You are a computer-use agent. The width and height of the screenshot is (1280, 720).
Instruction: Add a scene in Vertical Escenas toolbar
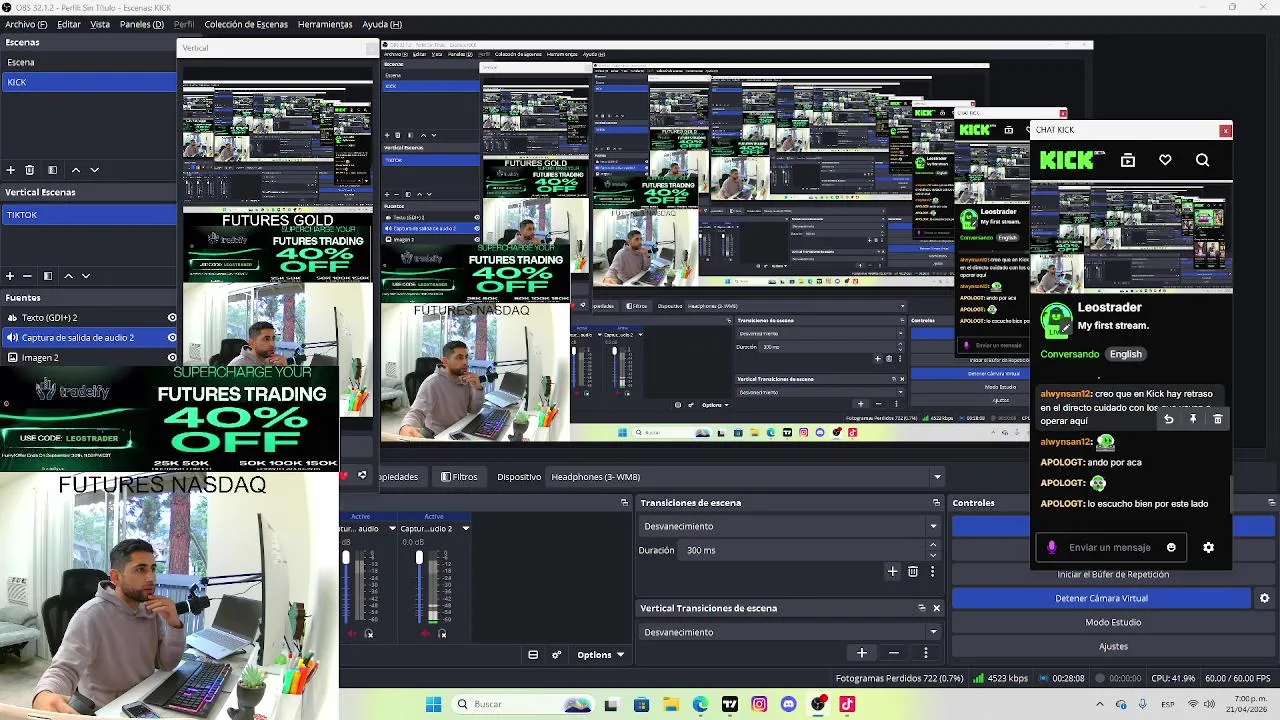click(10, 276)
